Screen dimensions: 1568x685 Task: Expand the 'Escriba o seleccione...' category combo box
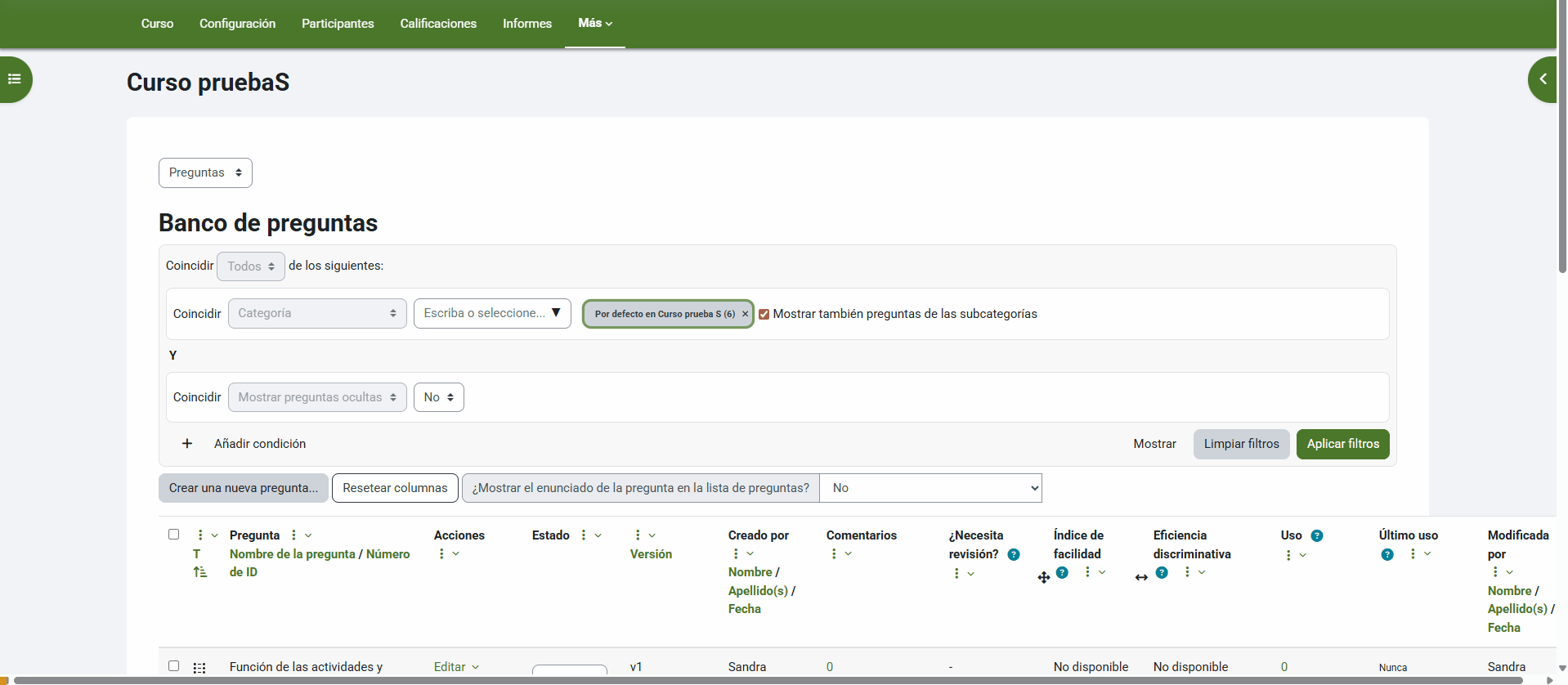(x=491, y=314)
